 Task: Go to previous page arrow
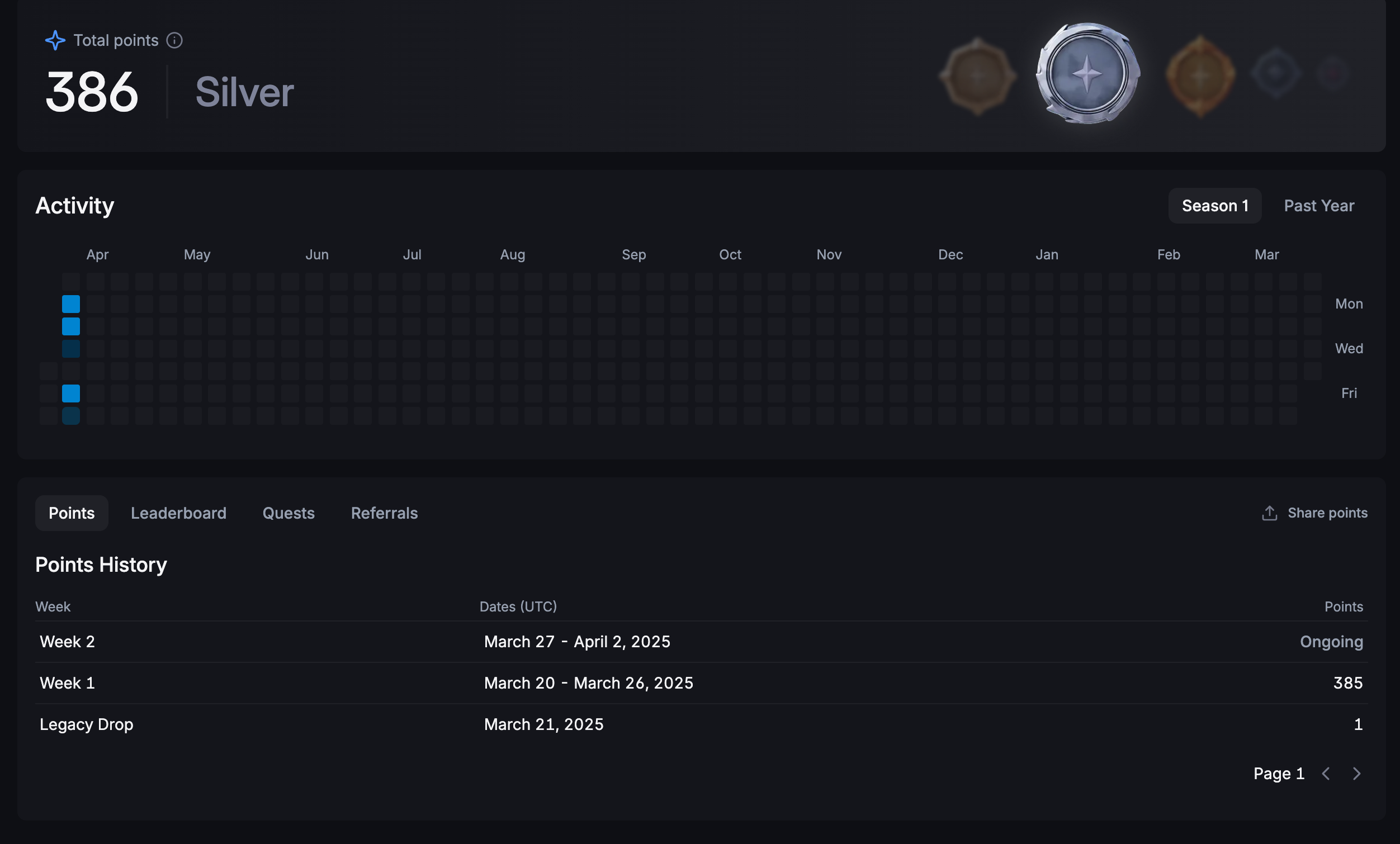tap(1326, 774)
